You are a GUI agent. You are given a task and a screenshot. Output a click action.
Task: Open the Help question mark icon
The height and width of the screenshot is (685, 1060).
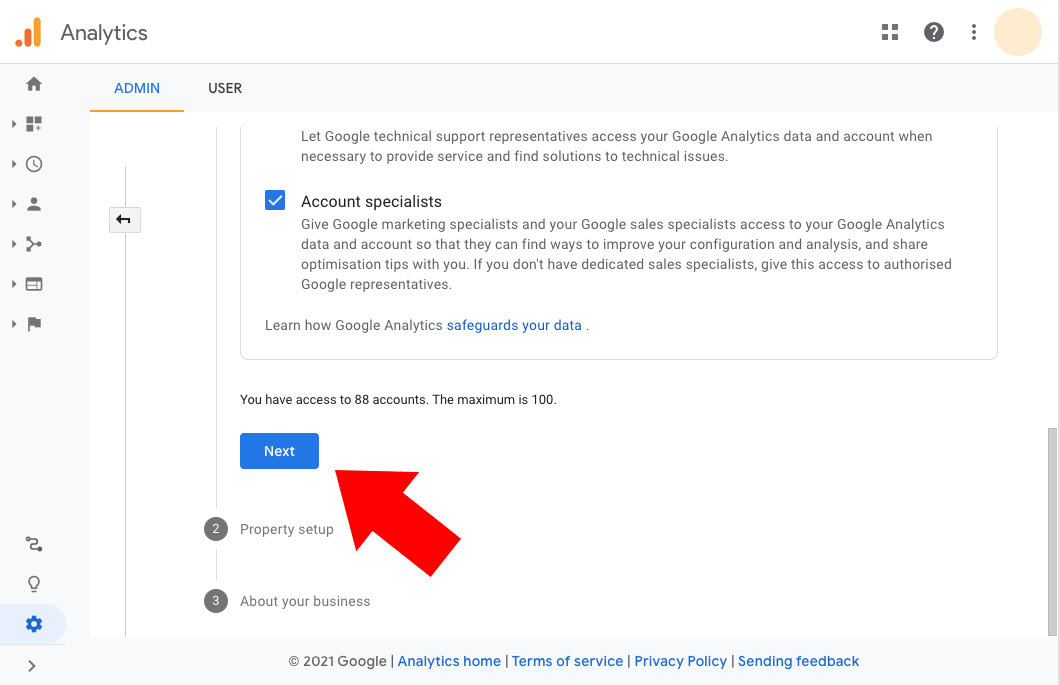(934, 32)
